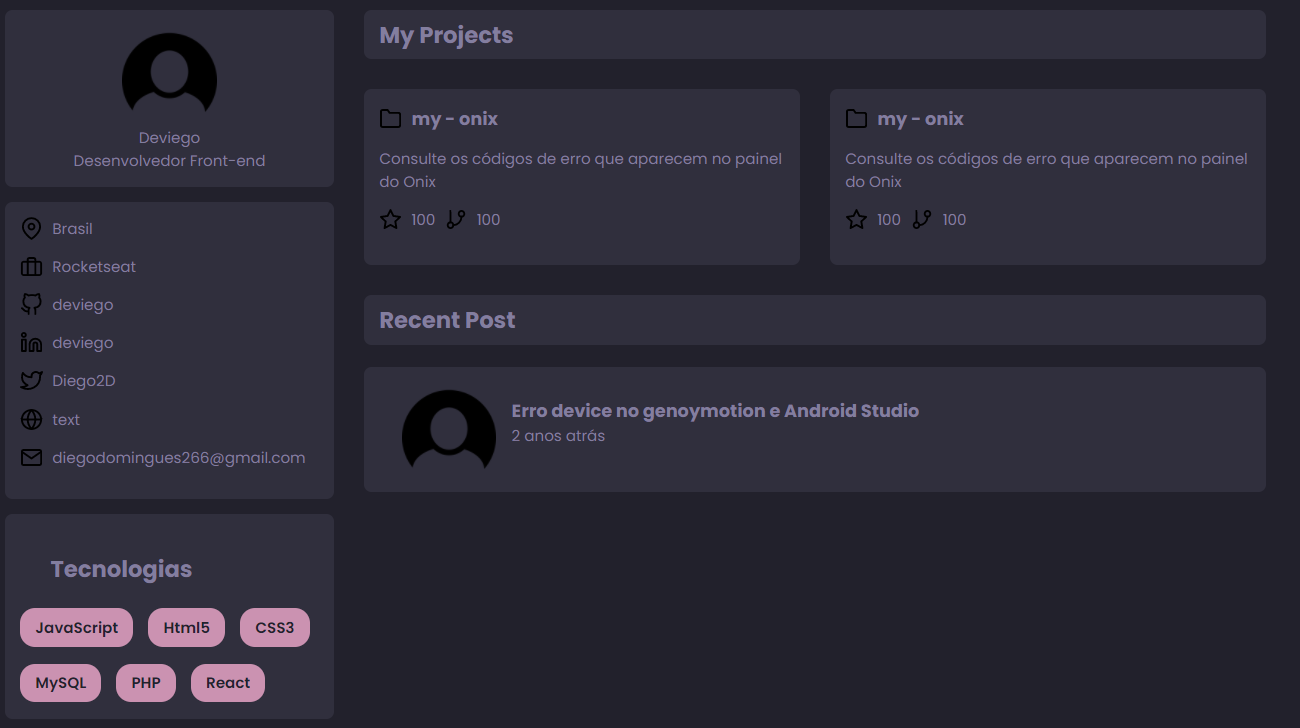Toggle the MySQL technology tag
The image size is (1300, 728).
pos(60,682)
